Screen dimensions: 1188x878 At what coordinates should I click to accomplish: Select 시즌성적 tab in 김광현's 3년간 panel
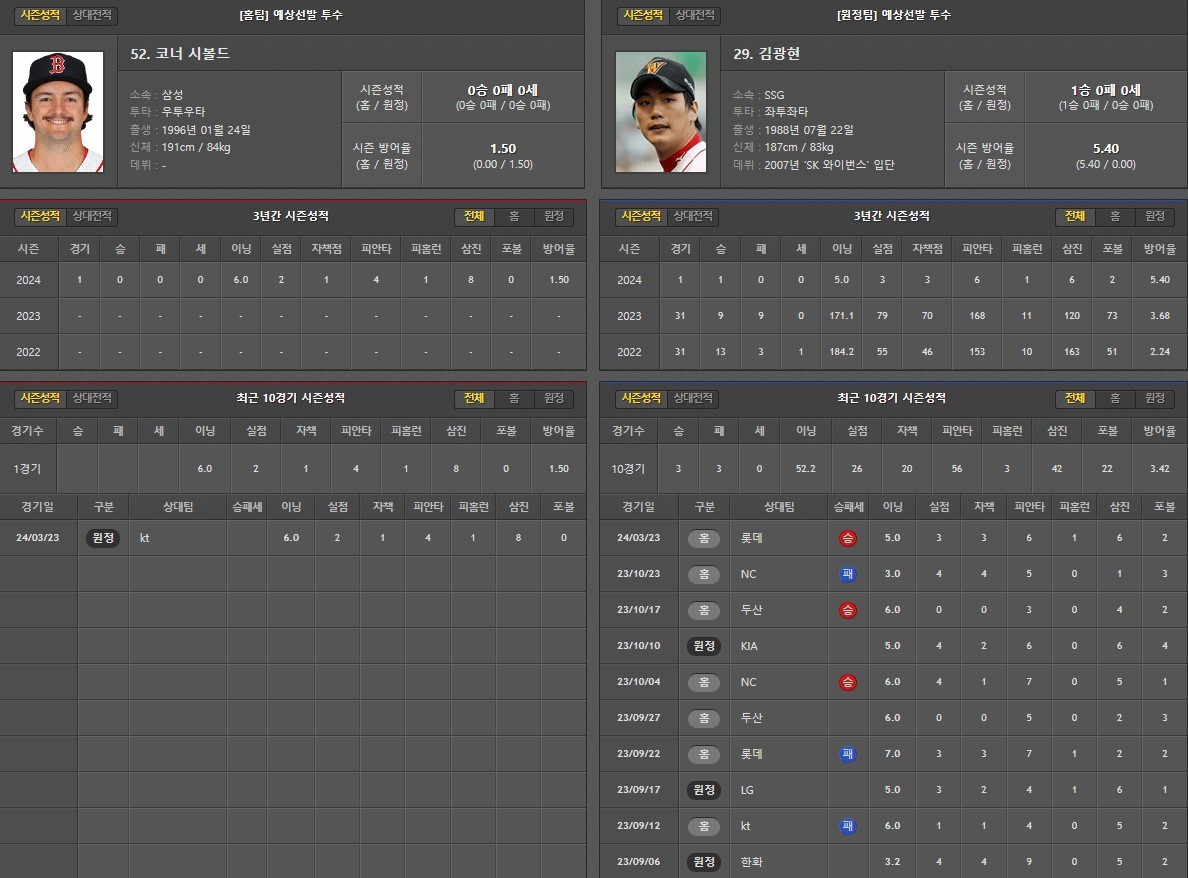641,216
